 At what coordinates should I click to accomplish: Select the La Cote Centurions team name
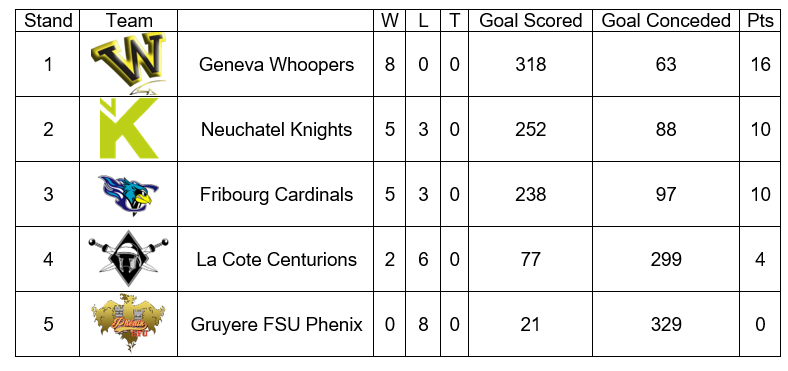(276, 259)
